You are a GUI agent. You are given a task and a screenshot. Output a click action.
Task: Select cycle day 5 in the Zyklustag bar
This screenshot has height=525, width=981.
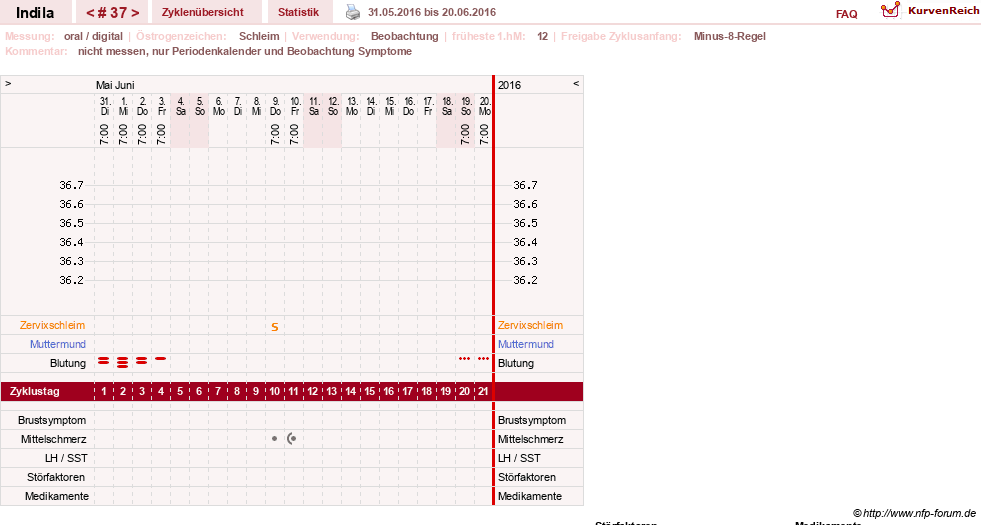180,391
